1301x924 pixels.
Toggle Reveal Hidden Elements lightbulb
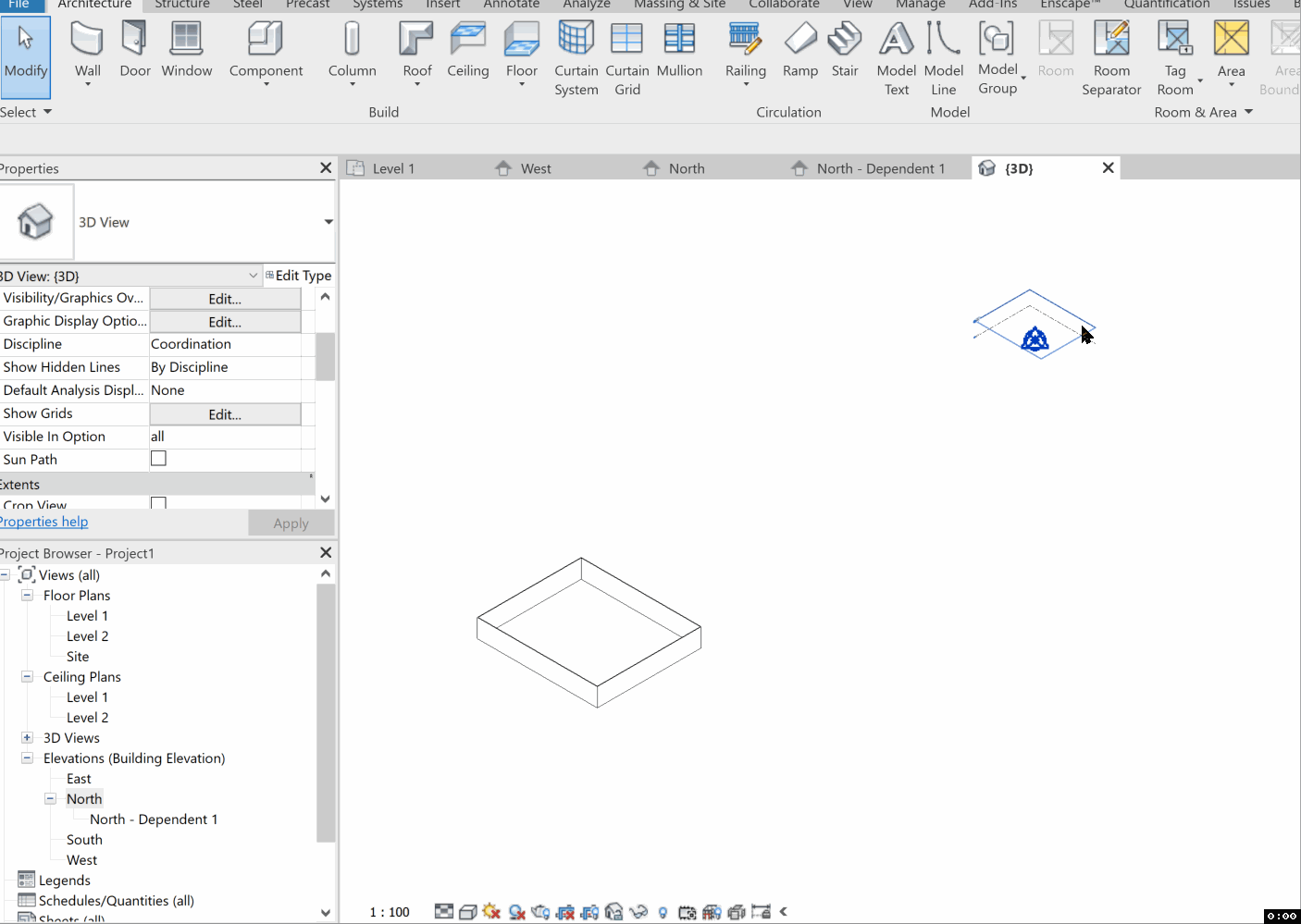(x=662, y=912)
